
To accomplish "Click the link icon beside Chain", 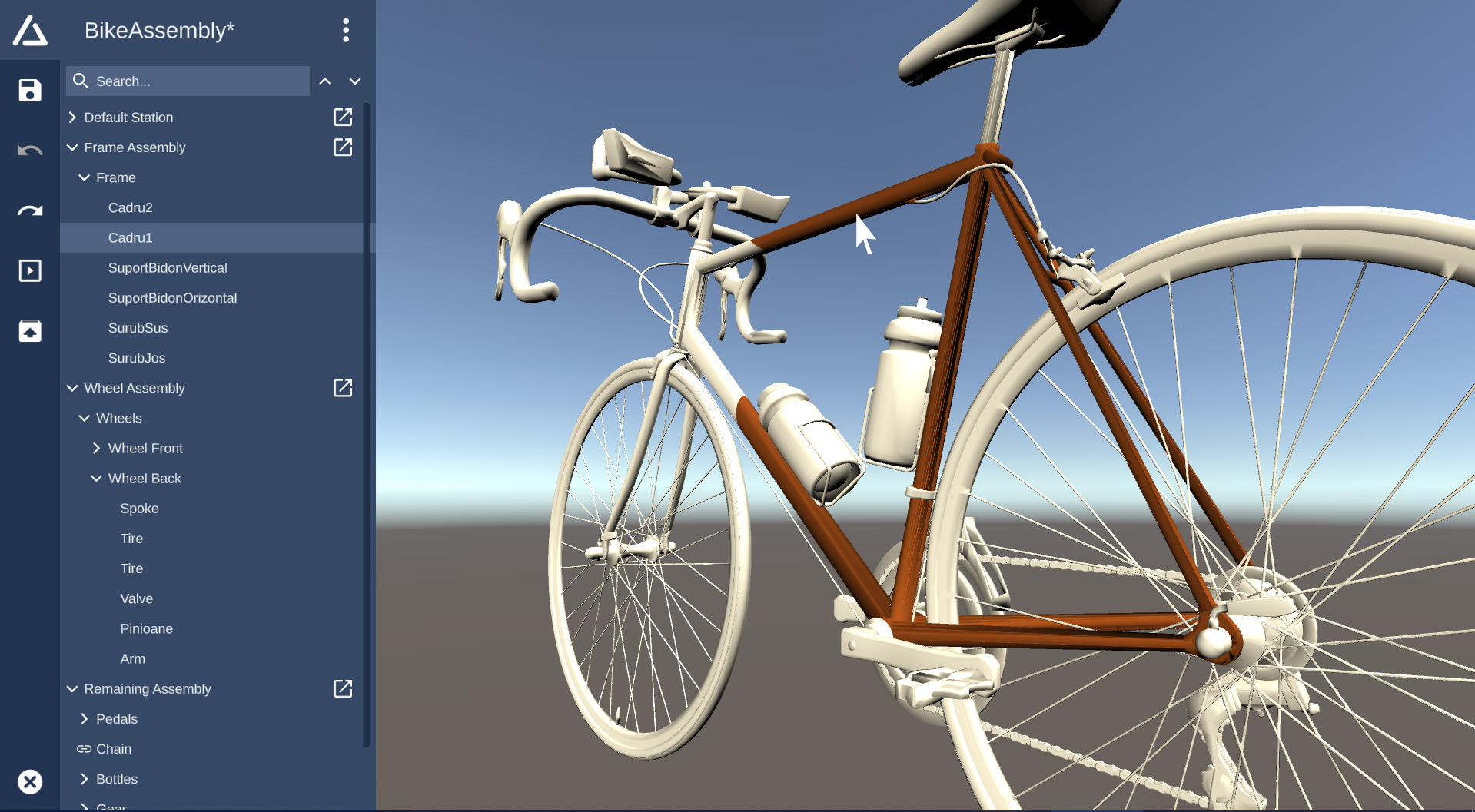I will tap(84, 749).
